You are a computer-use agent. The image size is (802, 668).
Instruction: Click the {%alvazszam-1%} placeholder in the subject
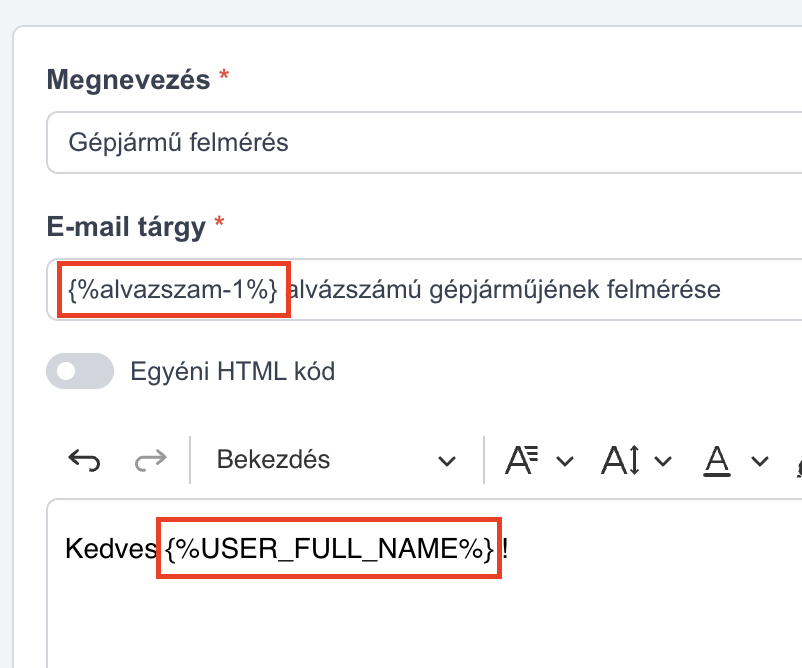173,290
